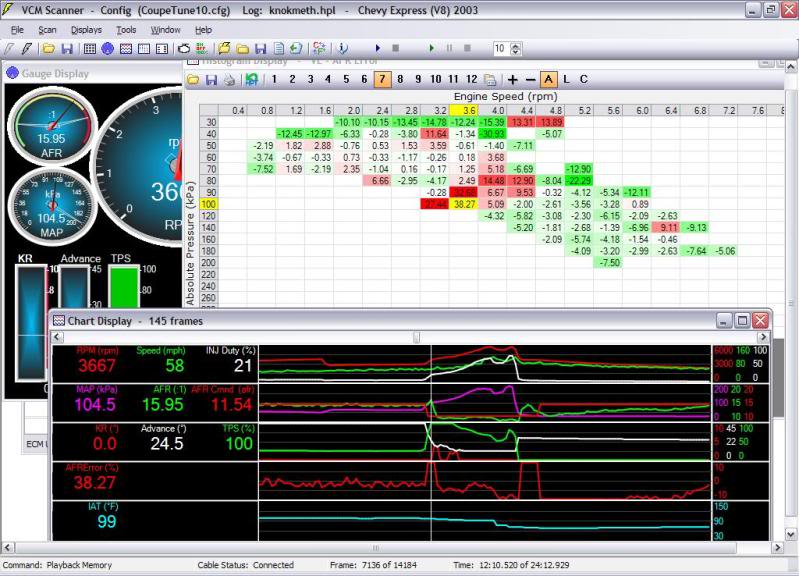The height and width of the screenshot is (576, 799).
Task: Click the table display icon in main toolbar
Action: [x=90, y=48]
